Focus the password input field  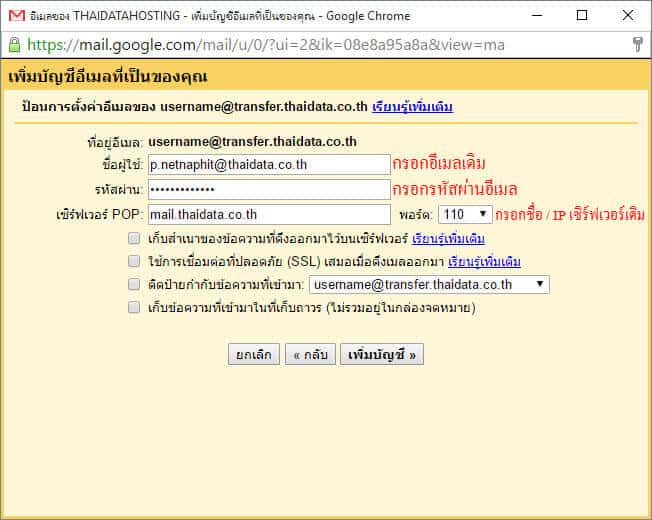[269, 190]
